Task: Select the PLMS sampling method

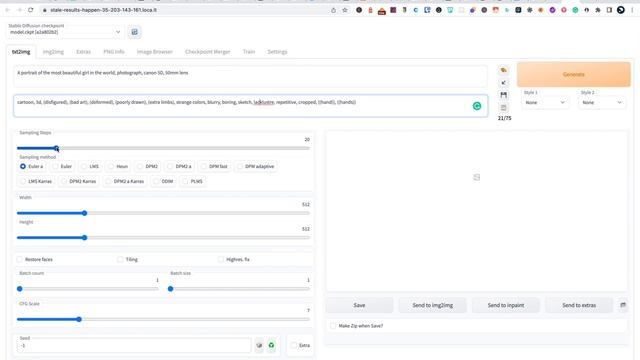Action: tap(192, 181)
